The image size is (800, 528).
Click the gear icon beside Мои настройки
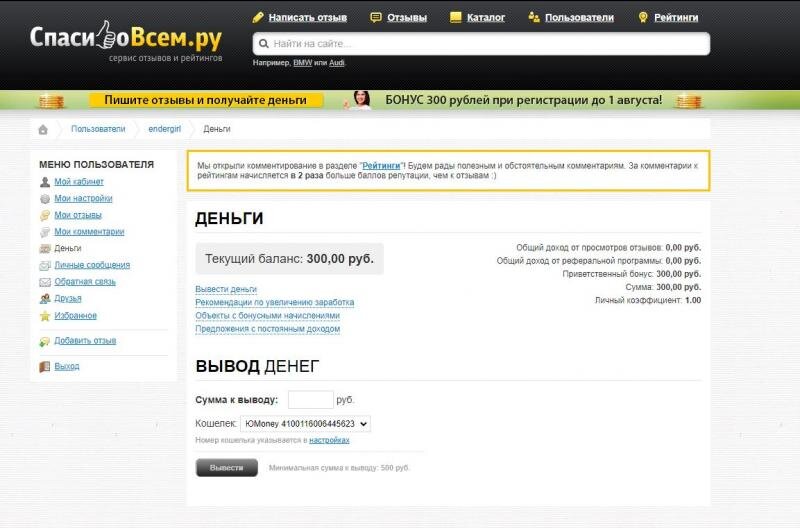tap(45, 199)
